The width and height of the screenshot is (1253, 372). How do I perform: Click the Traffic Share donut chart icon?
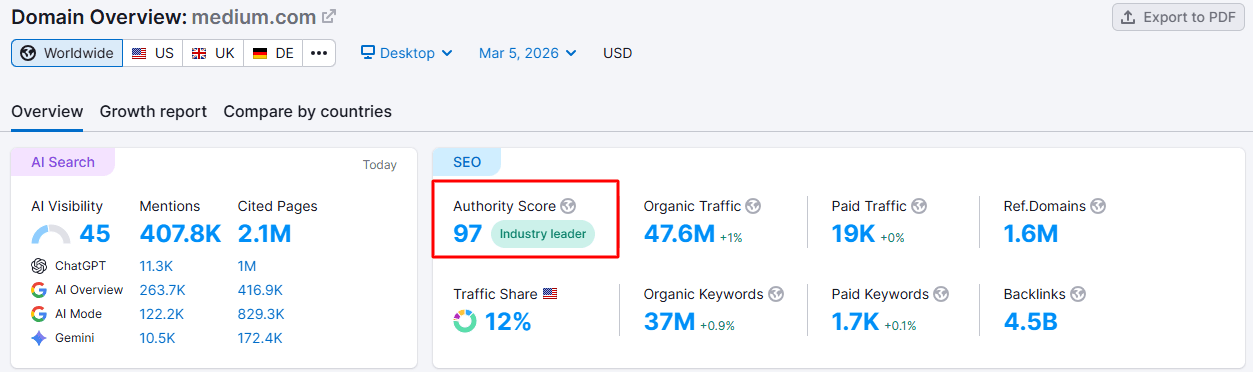[465, 322]
